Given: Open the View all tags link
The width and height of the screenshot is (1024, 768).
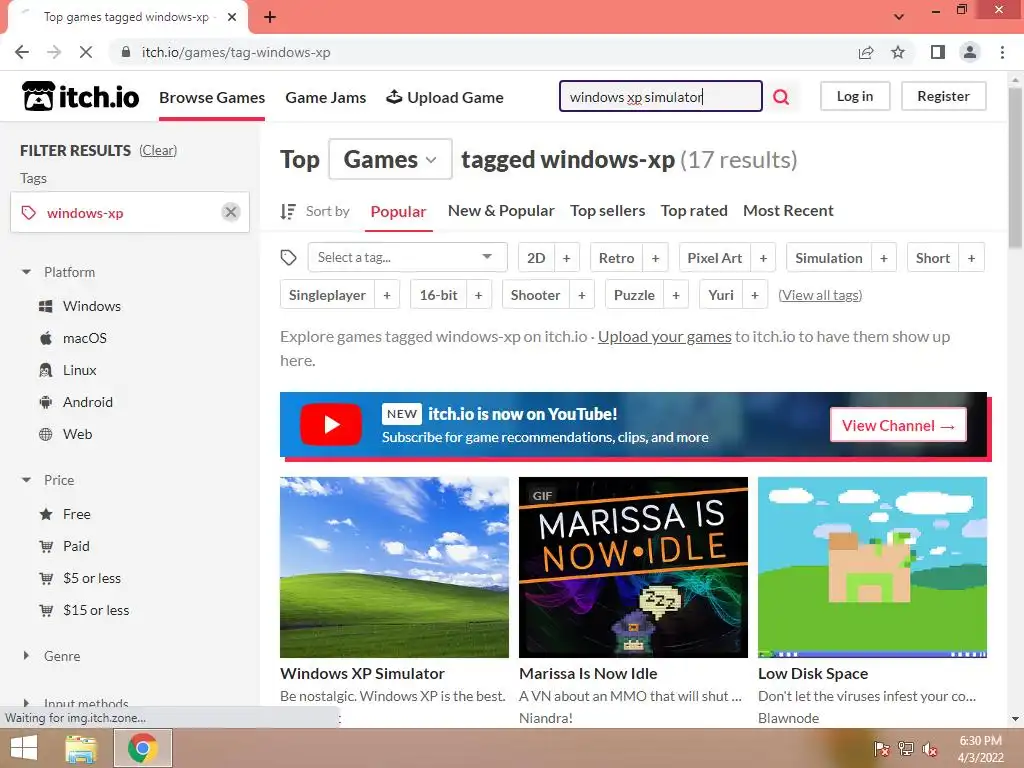Looking at the screenshot, I should coord(820,295).
